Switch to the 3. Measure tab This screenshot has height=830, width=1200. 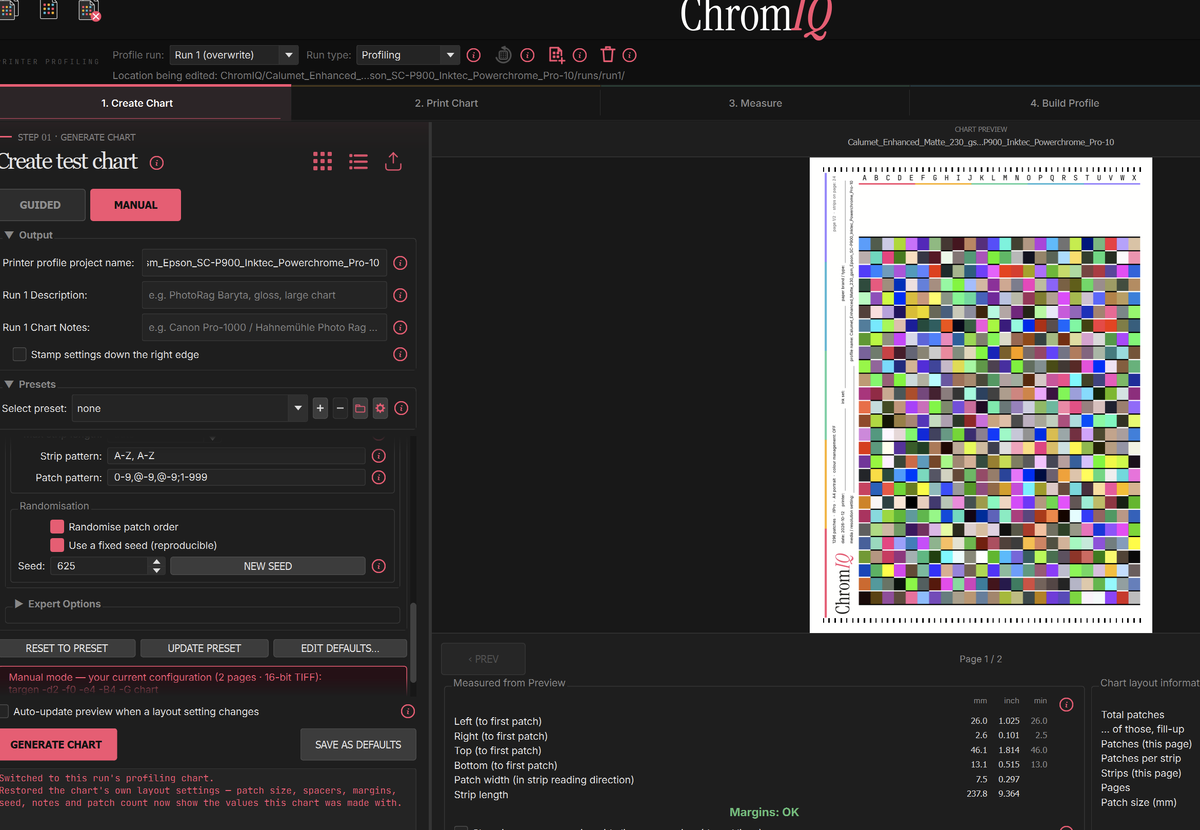(x=755, y=103)
